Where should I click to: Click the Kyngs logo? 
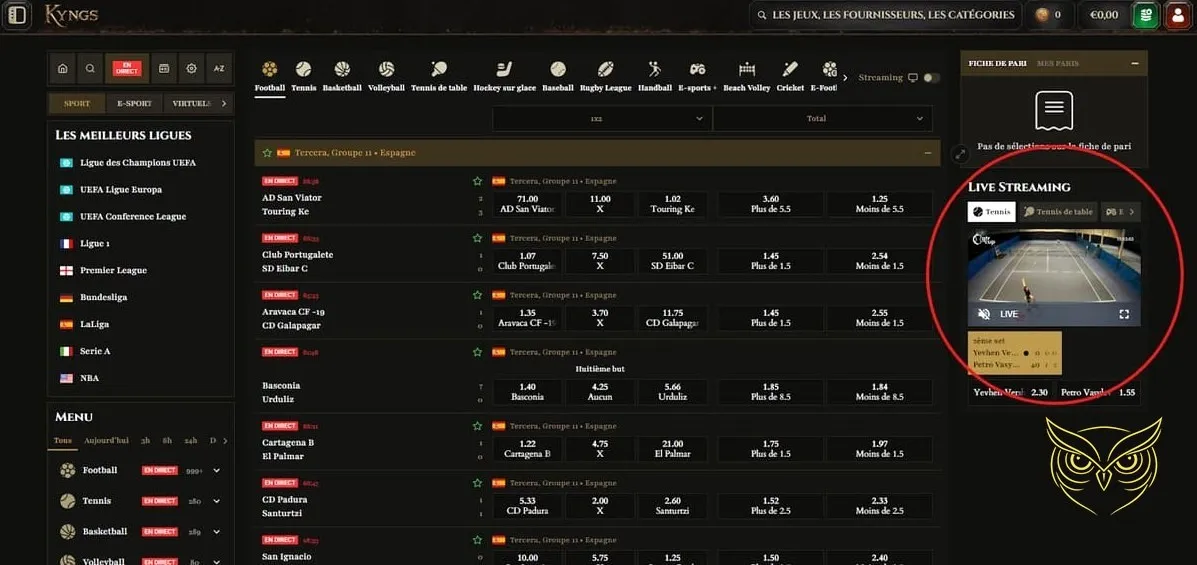click(71, 15)
